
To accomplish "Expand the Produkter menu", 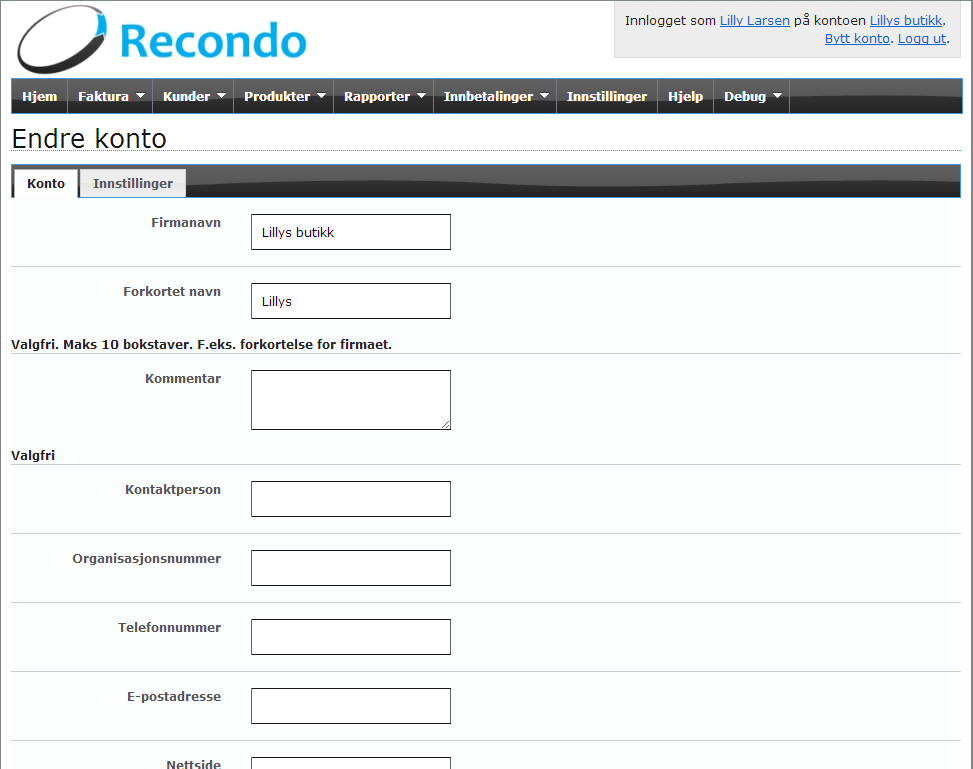I will [284, 97].
